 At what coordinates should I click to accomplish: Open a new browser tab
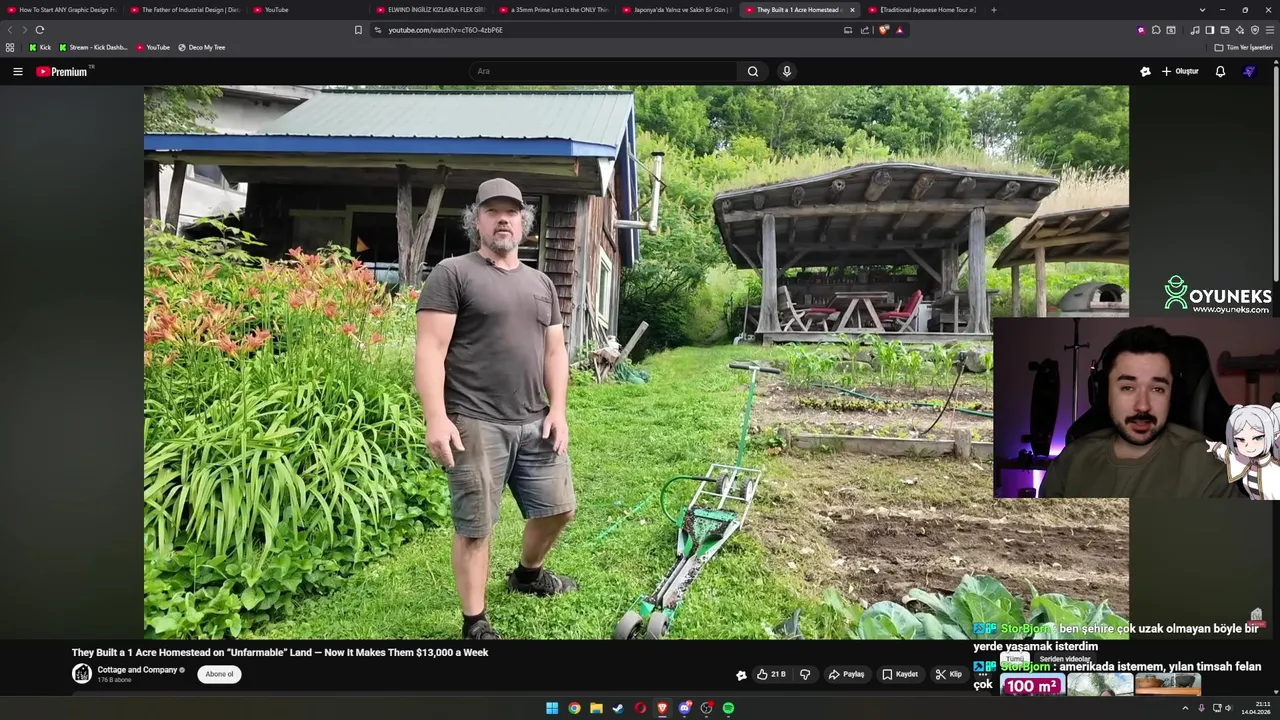point(993,10)
